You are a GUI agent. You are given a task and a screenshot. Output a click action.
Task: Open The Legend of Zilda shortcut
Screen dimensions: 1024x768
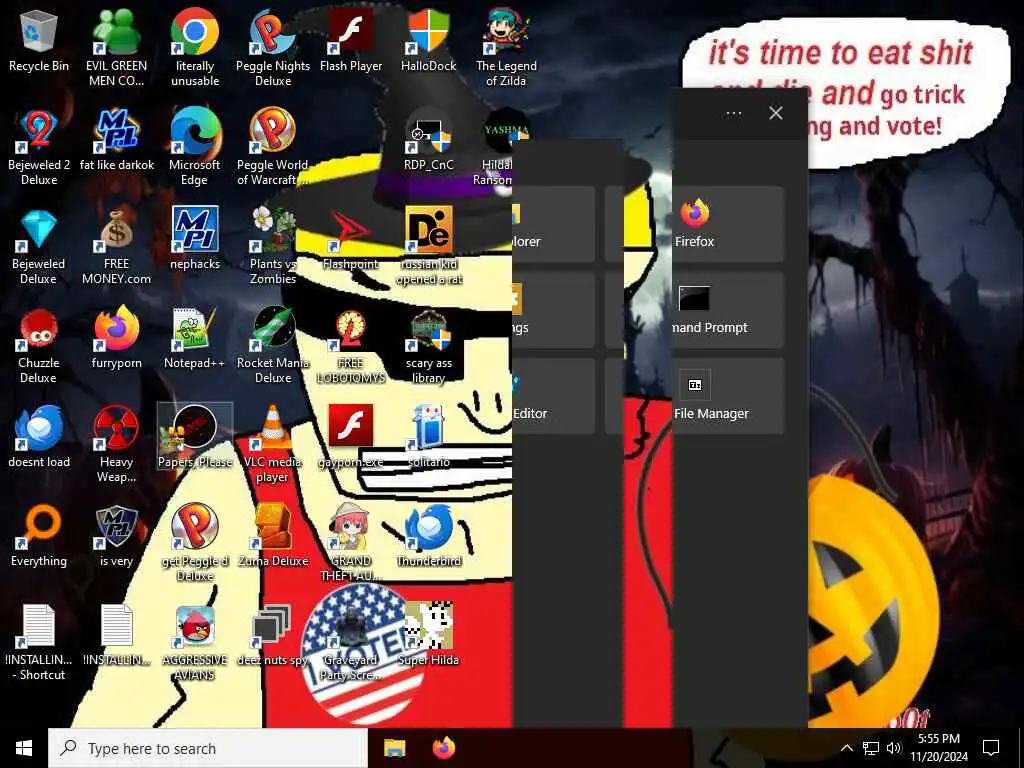[x=506, y=48]
